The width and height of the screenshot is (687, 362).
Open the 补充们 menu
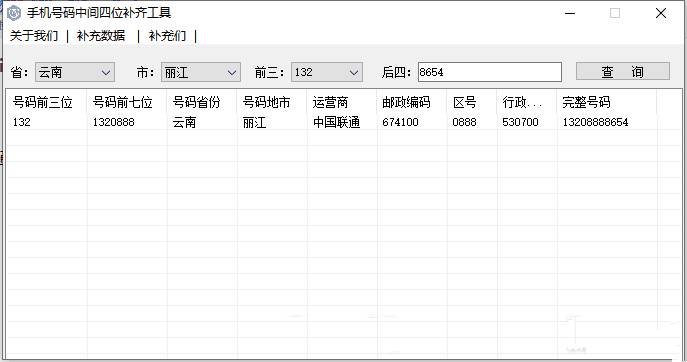(x=167, y=36)
